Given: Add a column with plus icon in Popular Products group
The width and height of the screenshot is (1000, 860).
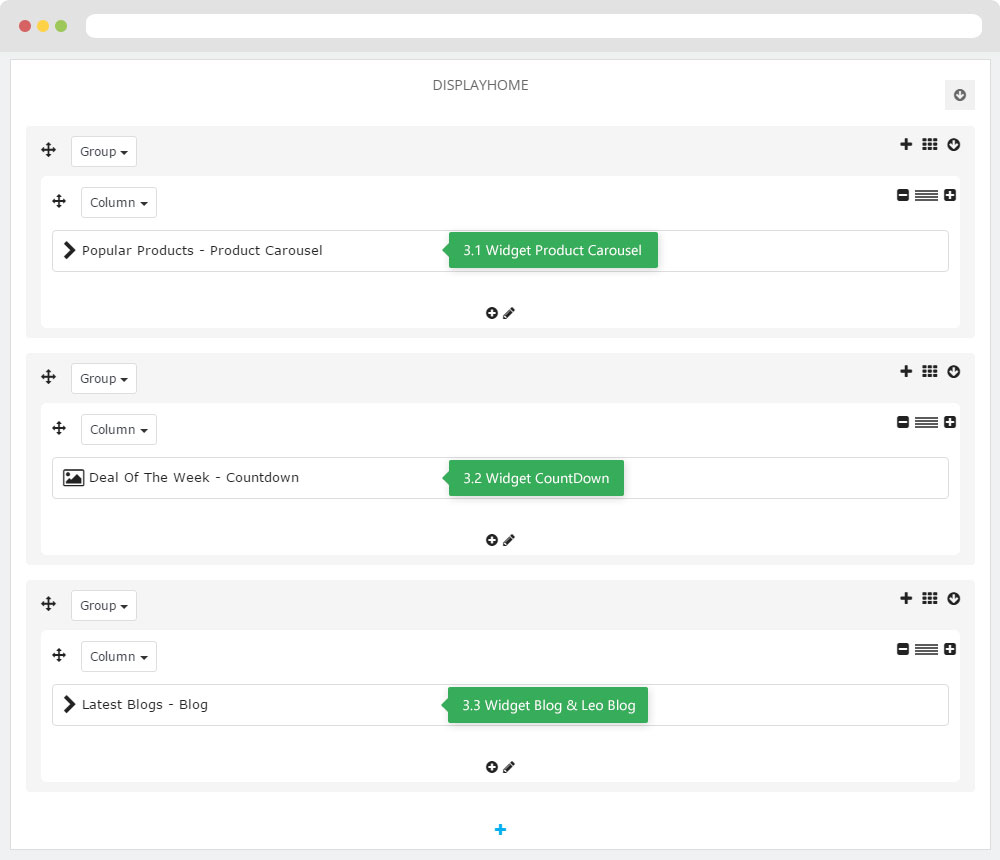Looking at the screenshot, I should (x=906, y=144).
